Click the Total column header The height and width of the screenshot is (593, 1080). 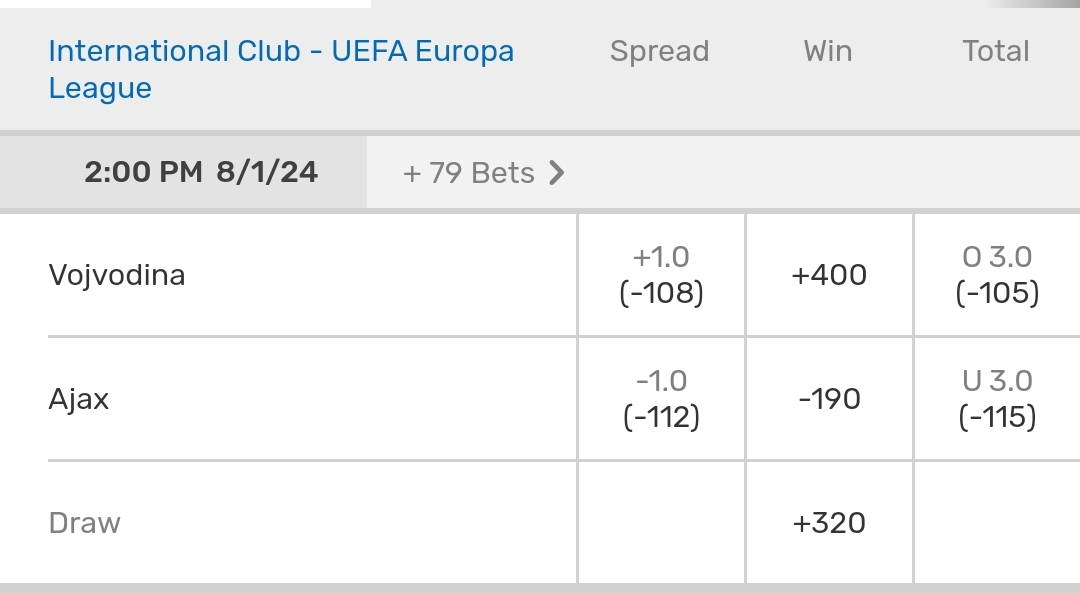[x=996, y=51]
